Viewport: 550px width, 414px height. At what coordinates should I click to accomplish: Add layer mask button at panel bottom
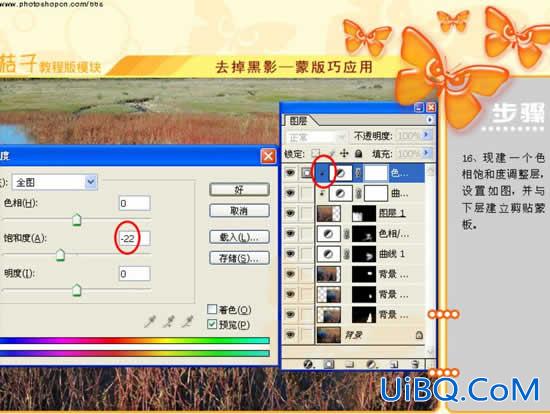click(328, 365)
